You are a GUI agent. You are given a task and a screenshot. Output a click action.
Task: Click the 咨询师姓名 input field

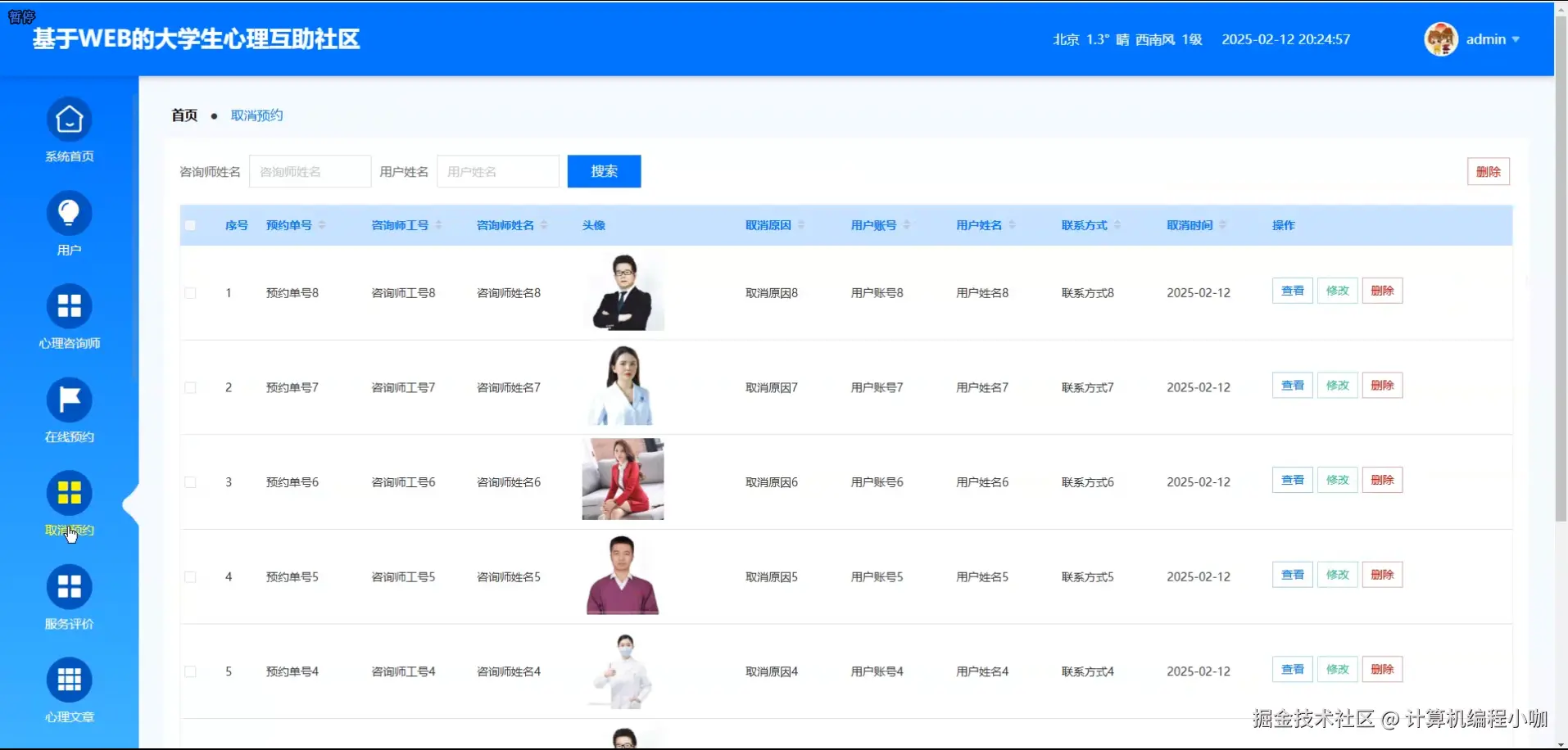[310, 171]
